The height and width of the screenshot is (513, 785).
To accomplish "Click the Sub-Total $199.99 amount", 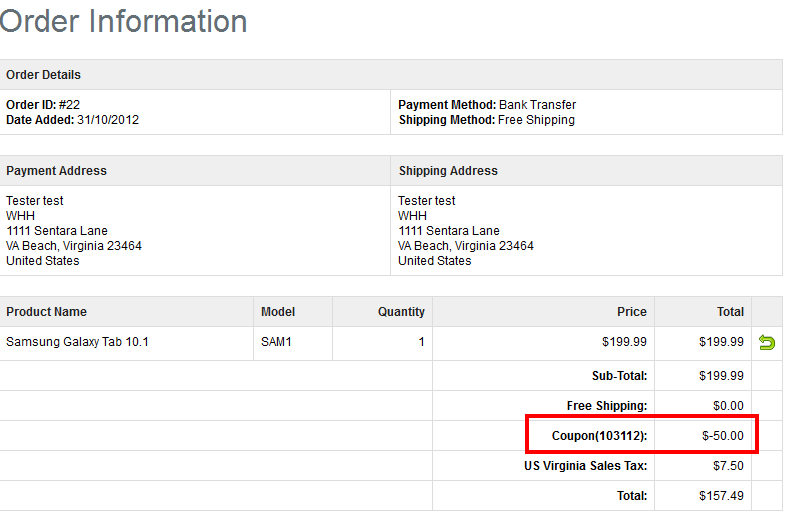I will [x=721, y=376].
